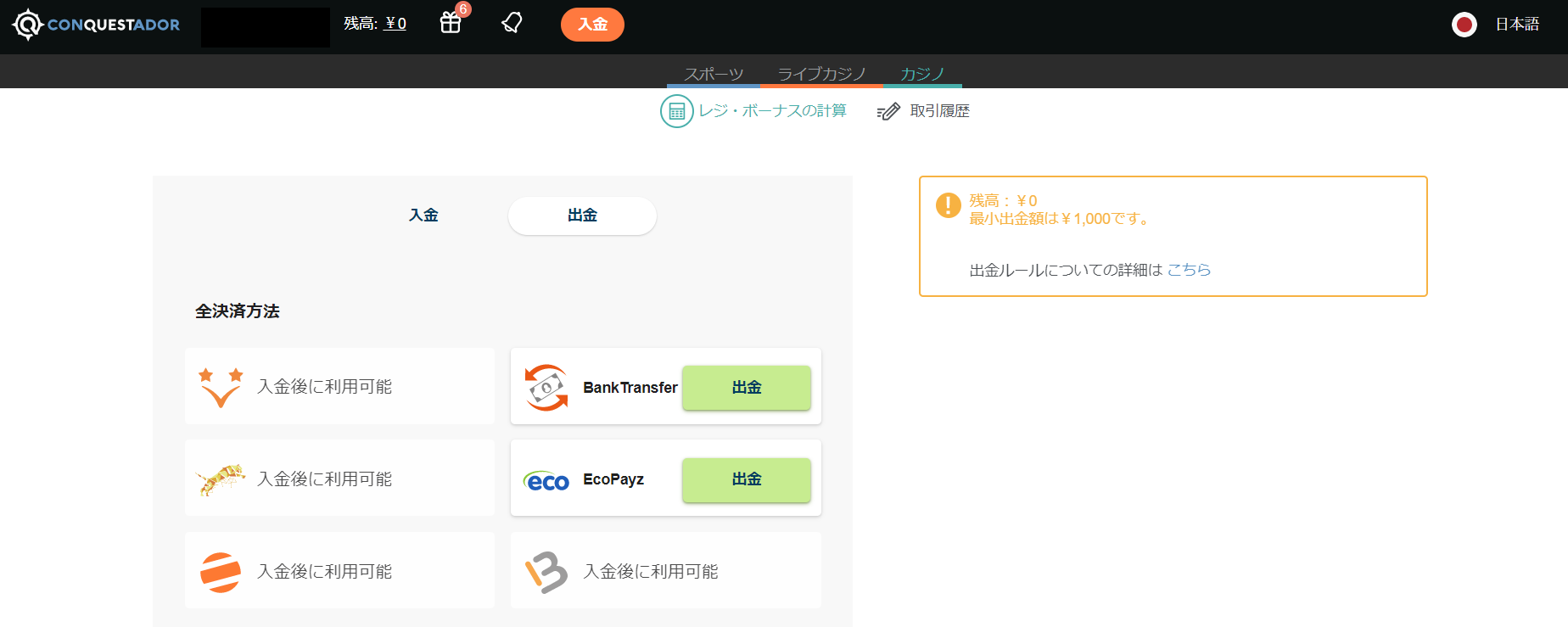Click the Conquestador logo
The width and height of the screenshot is (1568, 627).
pyautogui.click(x=96, y=25)
